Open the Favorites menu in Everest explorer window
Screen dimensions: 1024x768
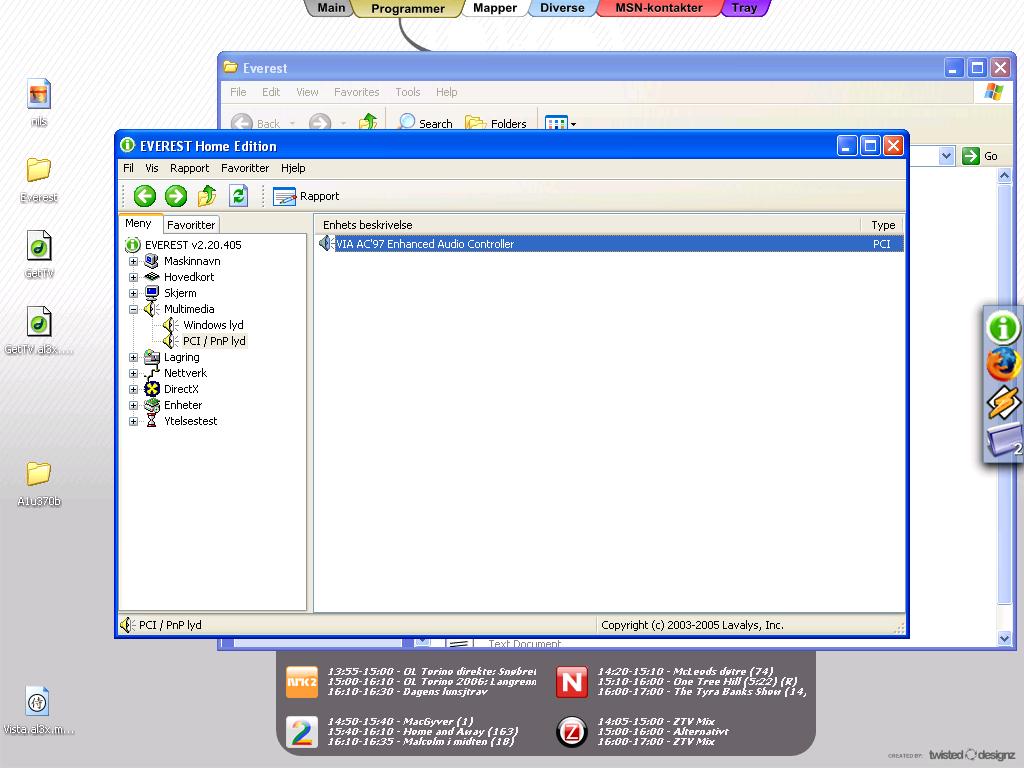point(356,92)
